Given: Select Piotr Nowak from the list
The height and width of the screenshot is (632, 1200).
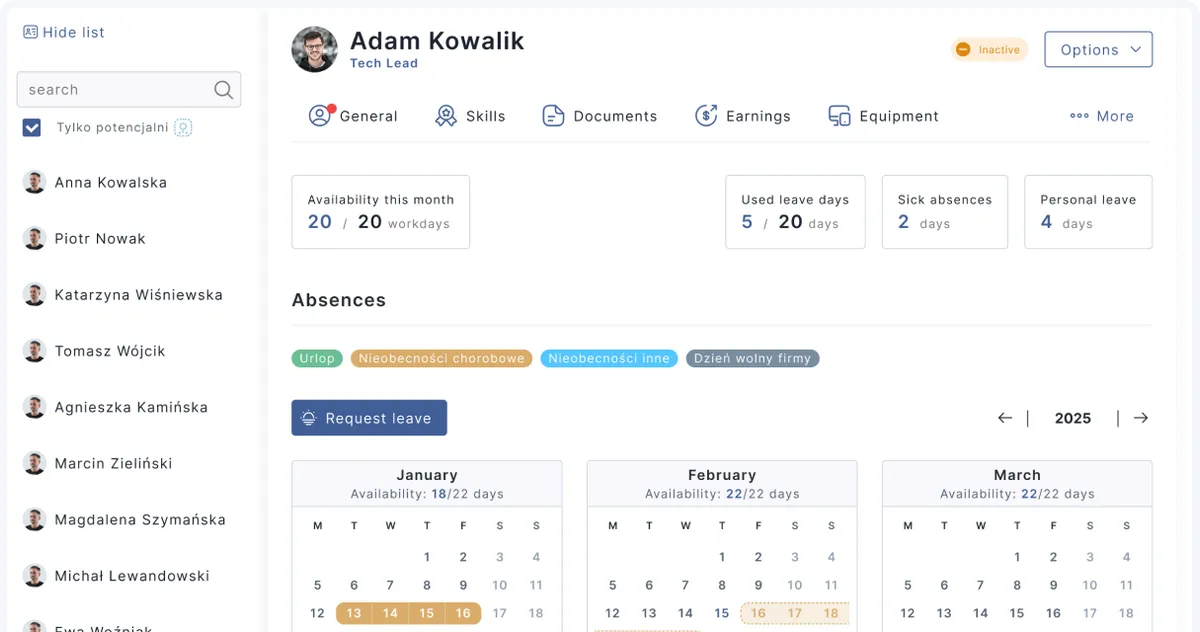Looking at the screenshot, I should (100, 239).
